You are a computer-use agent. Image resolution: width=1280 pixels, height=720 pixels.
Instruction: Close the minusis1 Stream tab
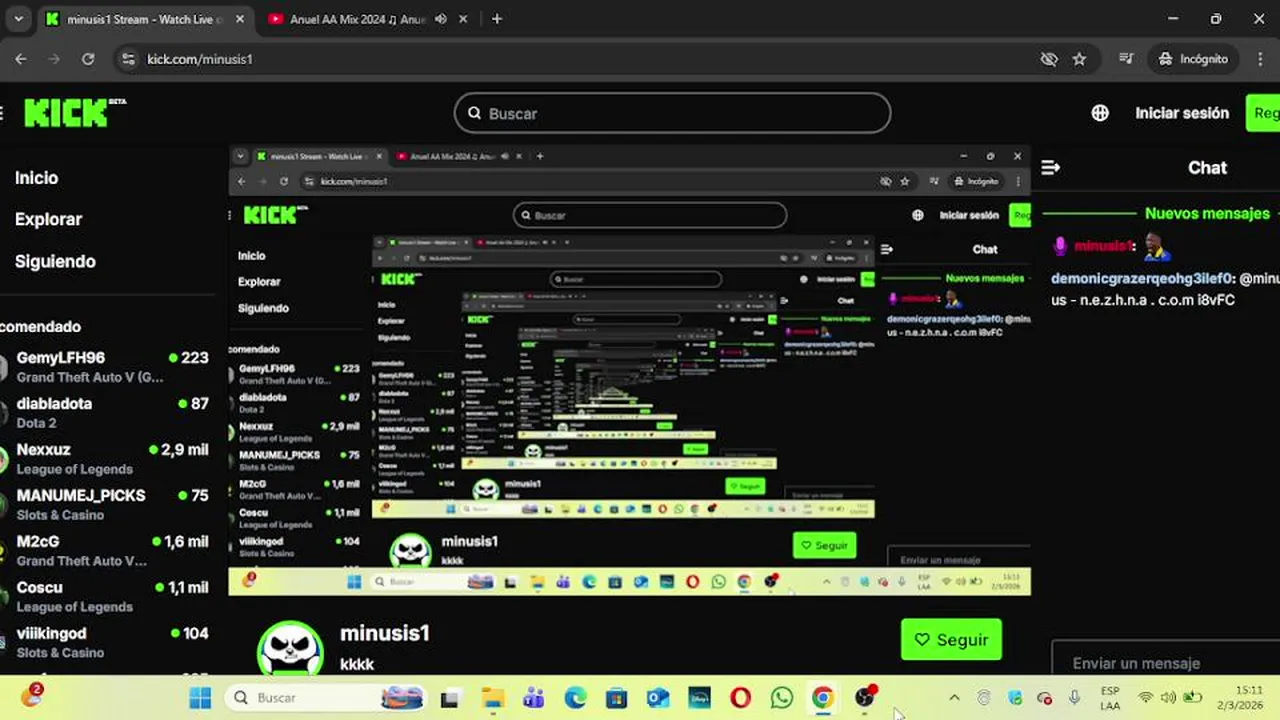[241, 19]
